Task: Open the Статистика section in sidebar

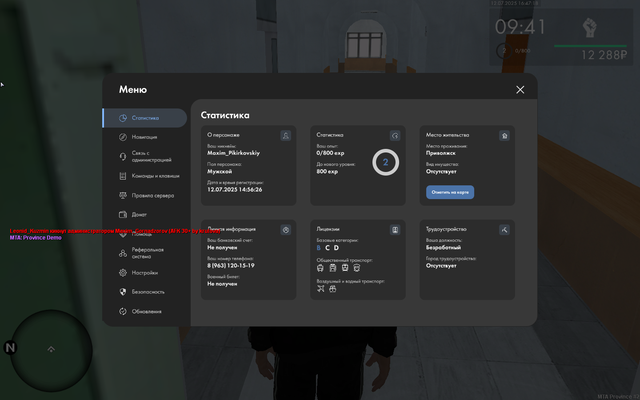Action: 145,118
